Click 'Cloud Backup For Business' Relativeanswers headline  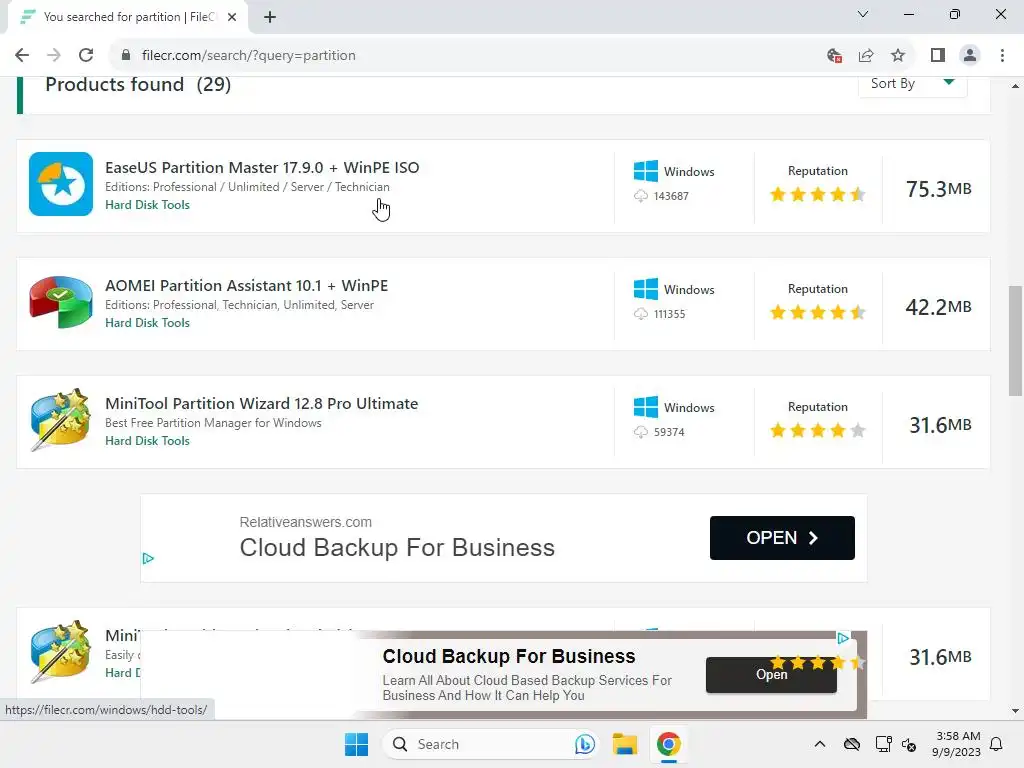[397, 548]
